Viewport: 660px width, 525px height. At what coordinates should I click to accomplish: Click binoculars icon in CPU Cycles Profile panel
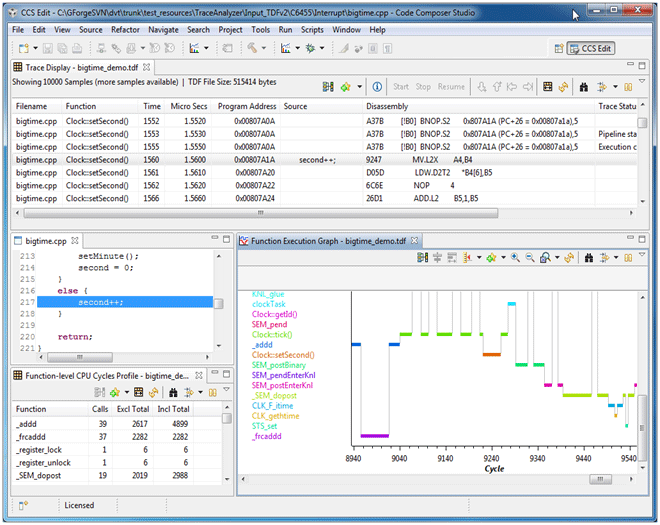(172, 392)
